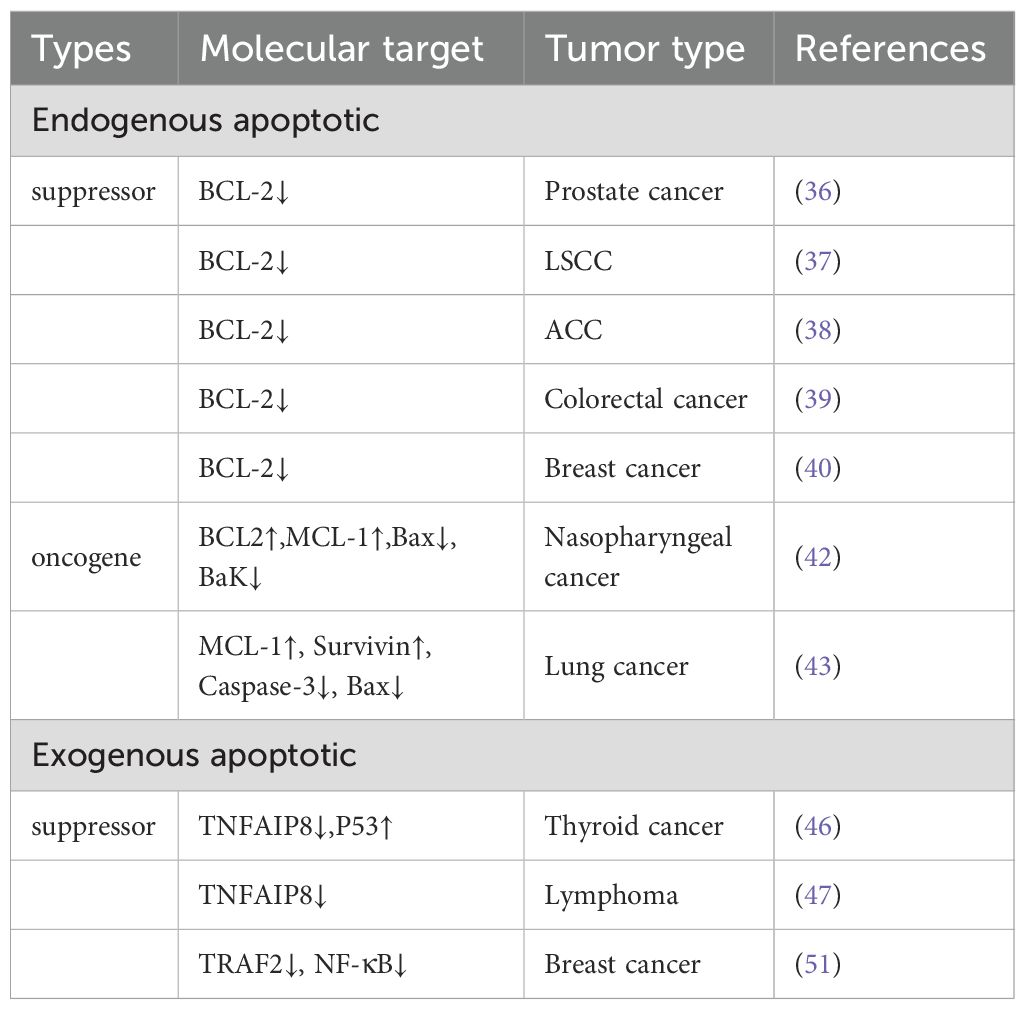Image resolution: width=1026 pixels, height=1010 pixels.
Task: Click the lymphoma reference 47
Action: coord(818,895)
